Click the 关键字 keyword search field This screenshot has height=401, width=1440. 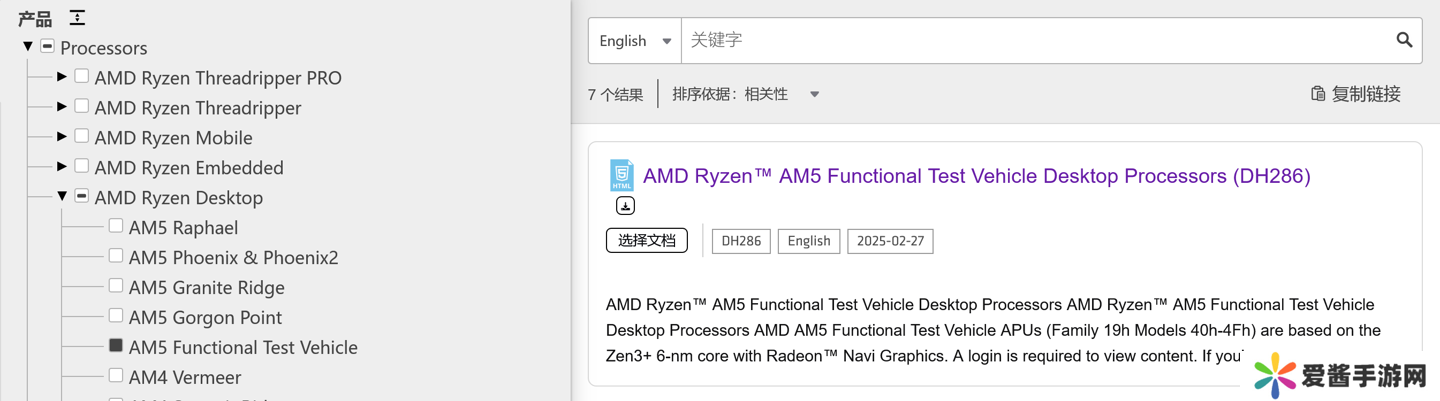coord(1035,41)
